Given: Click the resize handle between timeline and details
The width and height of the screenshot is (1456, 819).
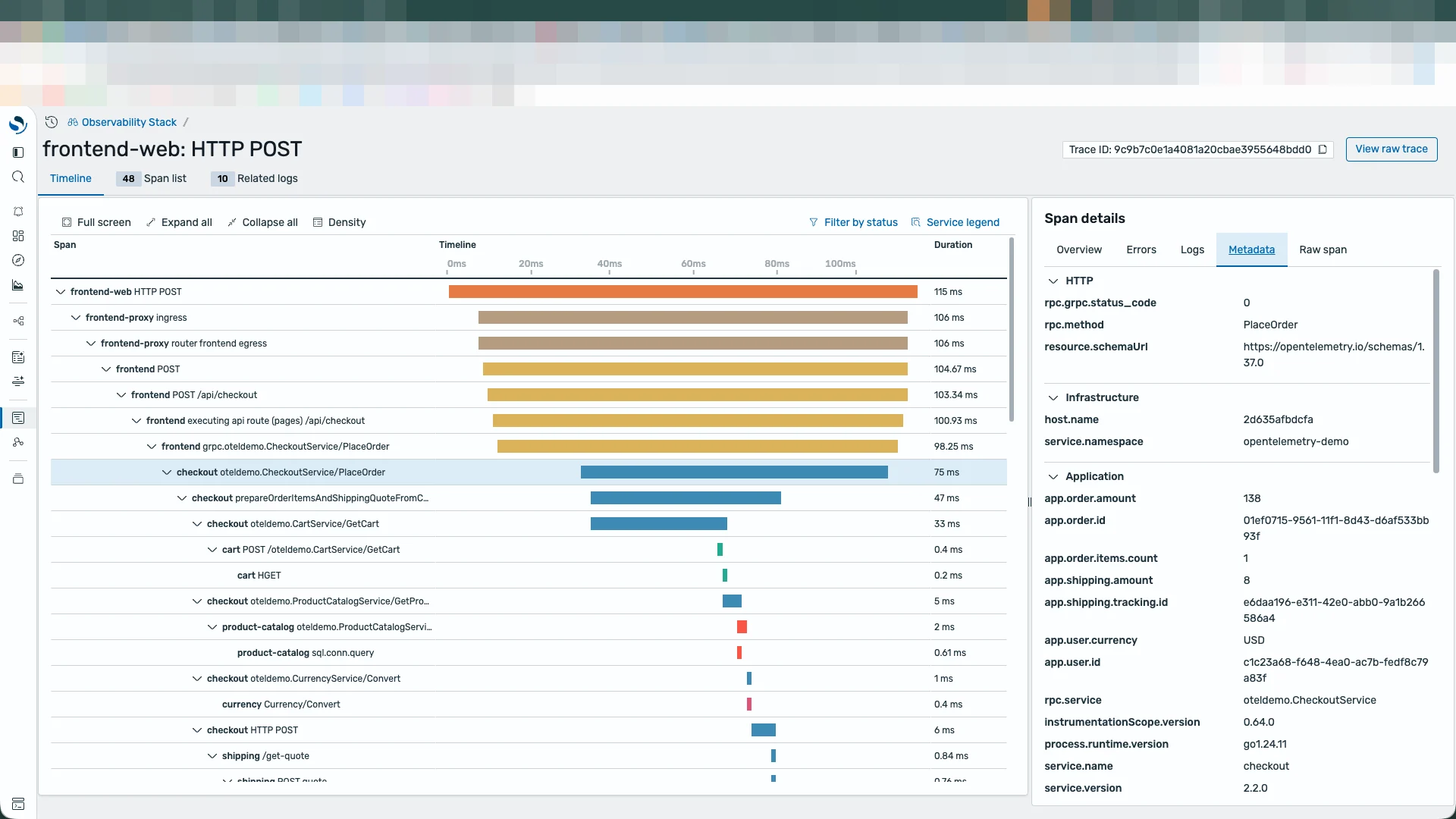Looking at the screenshot, I should [1030, 502].
